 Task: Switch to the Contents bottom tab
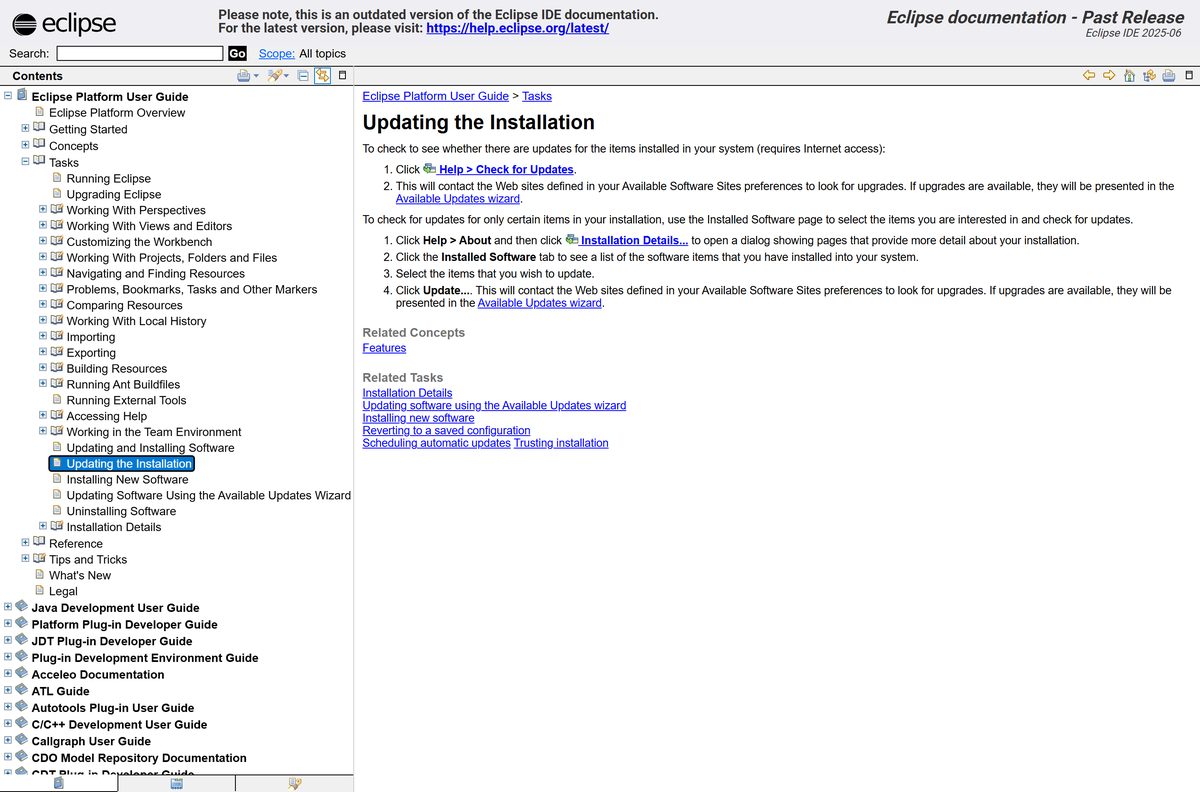point(59,783)
